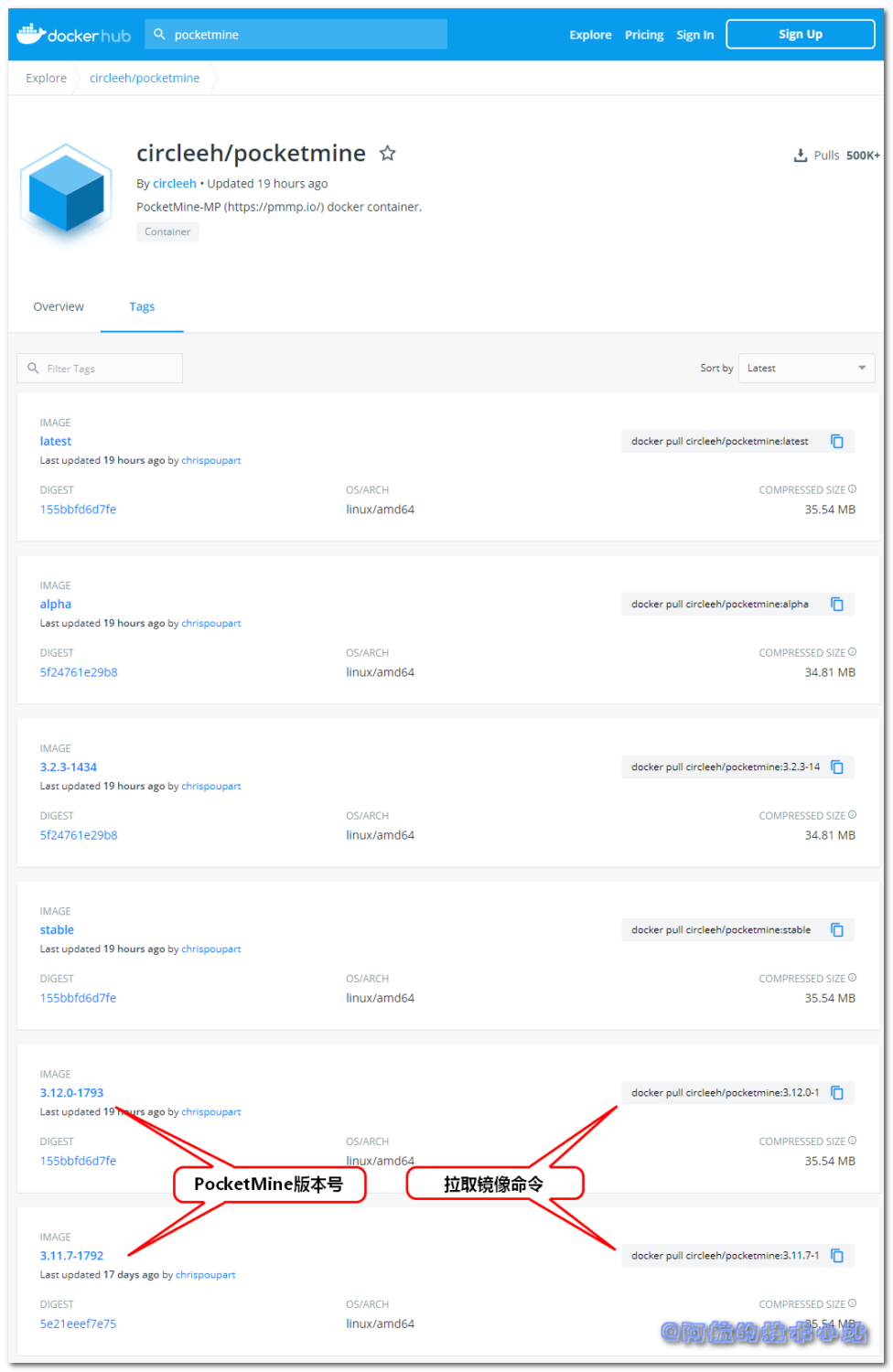
Task: Open the Sort by dropdown set to Latest
Action: point(805,368)
